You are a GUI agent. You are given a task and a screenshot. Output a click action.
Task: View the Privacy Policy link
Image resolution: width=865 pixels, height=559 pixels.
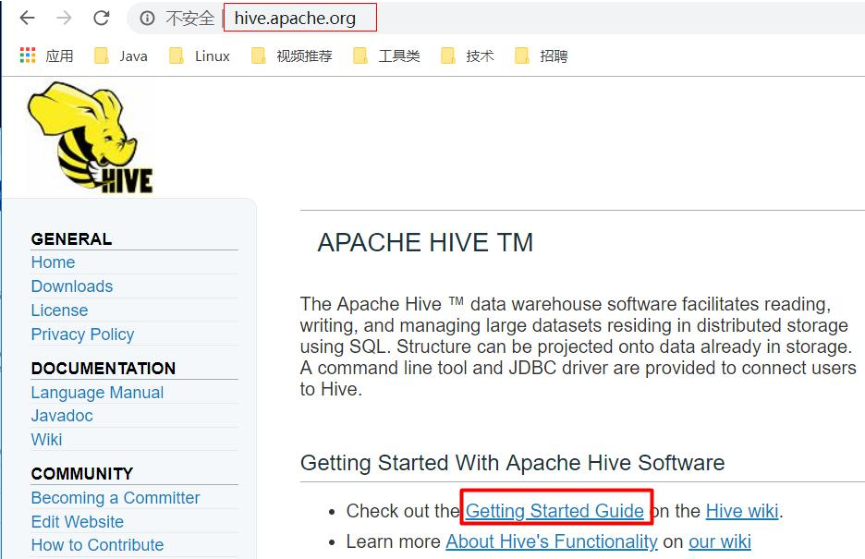click(82, 334)
